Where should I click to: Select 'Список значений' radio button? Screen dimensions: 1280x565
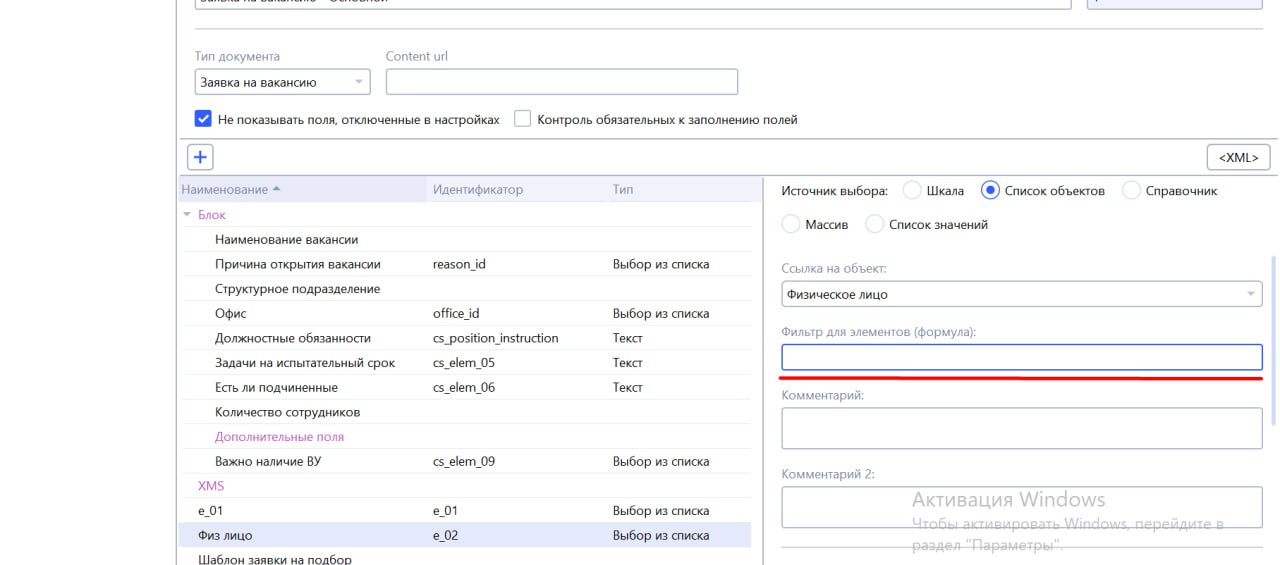875,225
